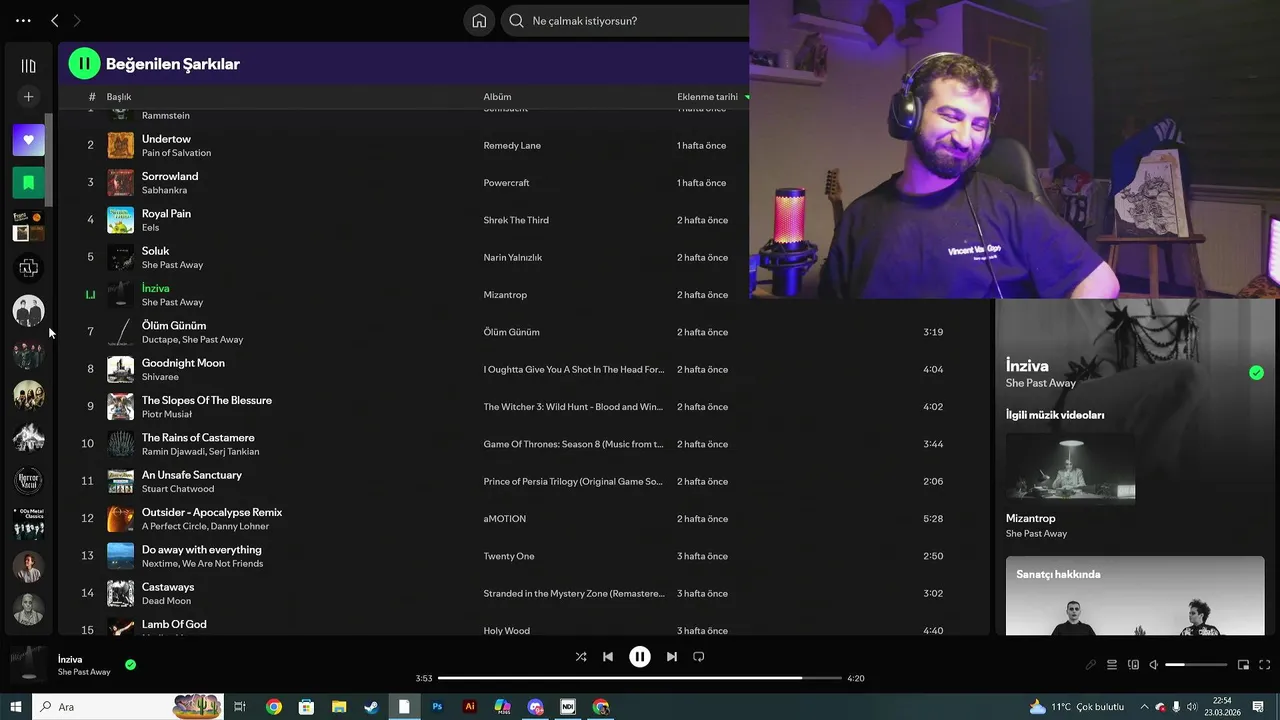Open the Home icon
The width and height of the screenshot is (1280, 720).
pos(479,20)
